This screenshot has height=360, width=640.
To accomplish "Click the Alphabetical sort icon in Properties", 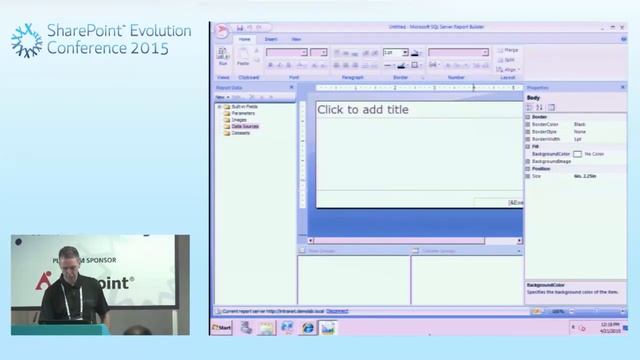I will tap(539, 107).
